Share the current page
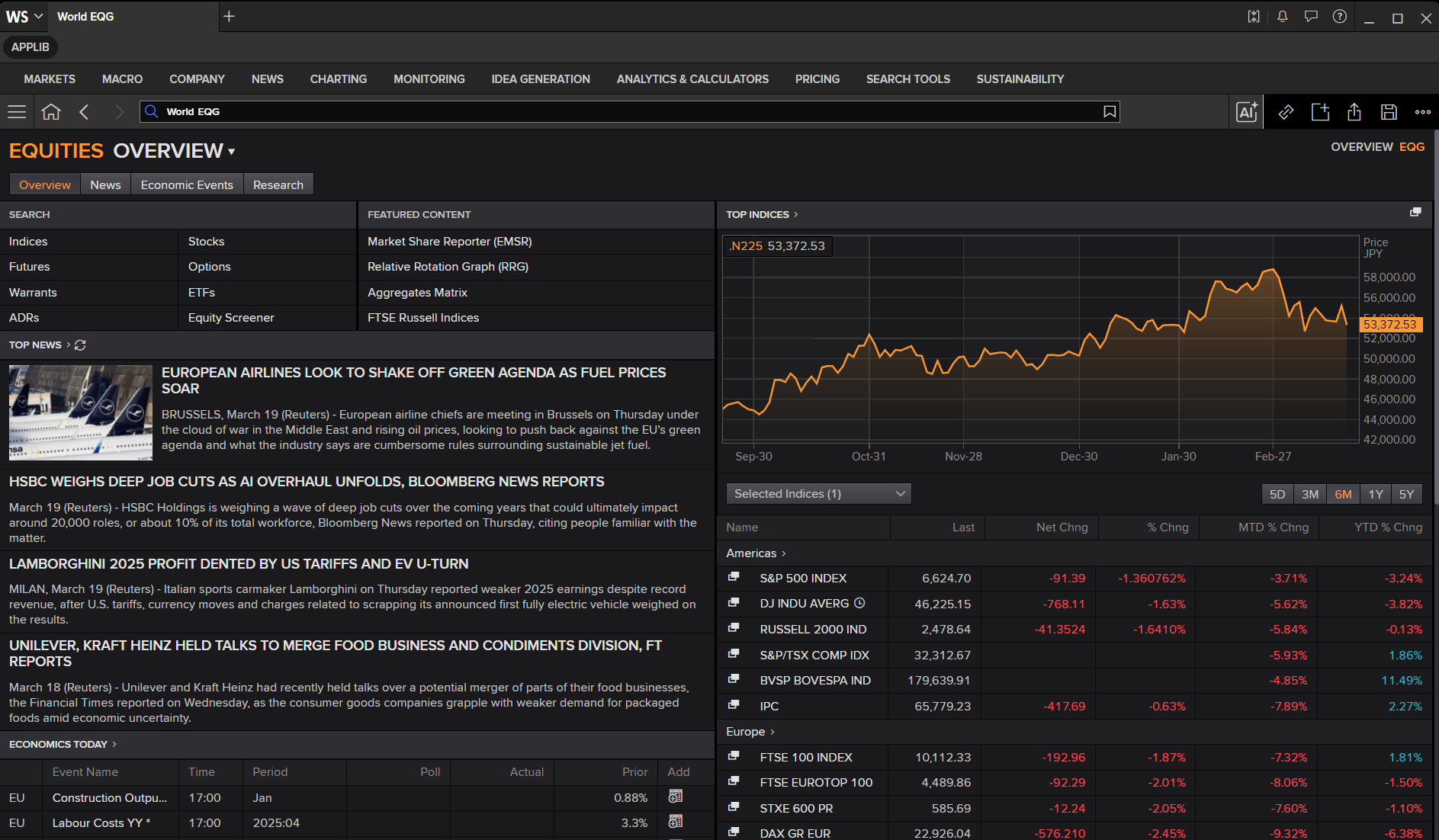 pos(1354,112)
